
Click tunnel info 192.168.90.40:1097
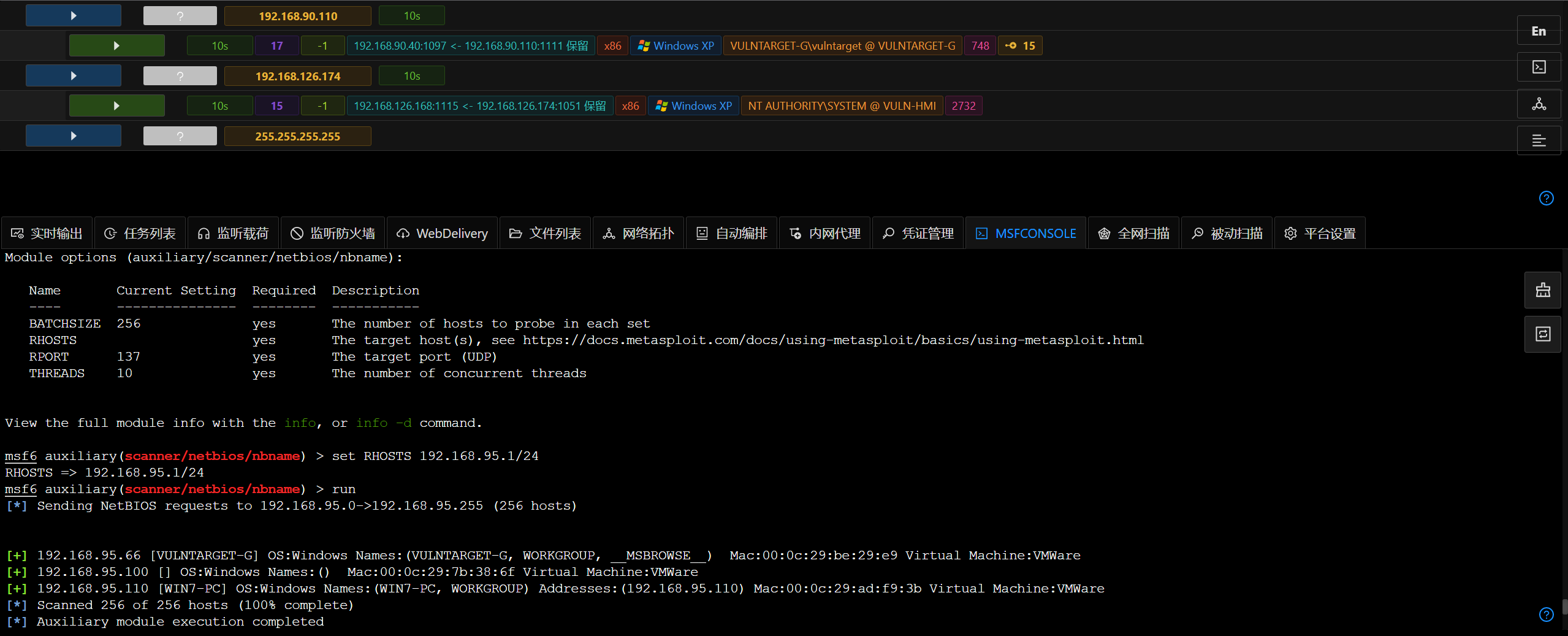(471, 45)
